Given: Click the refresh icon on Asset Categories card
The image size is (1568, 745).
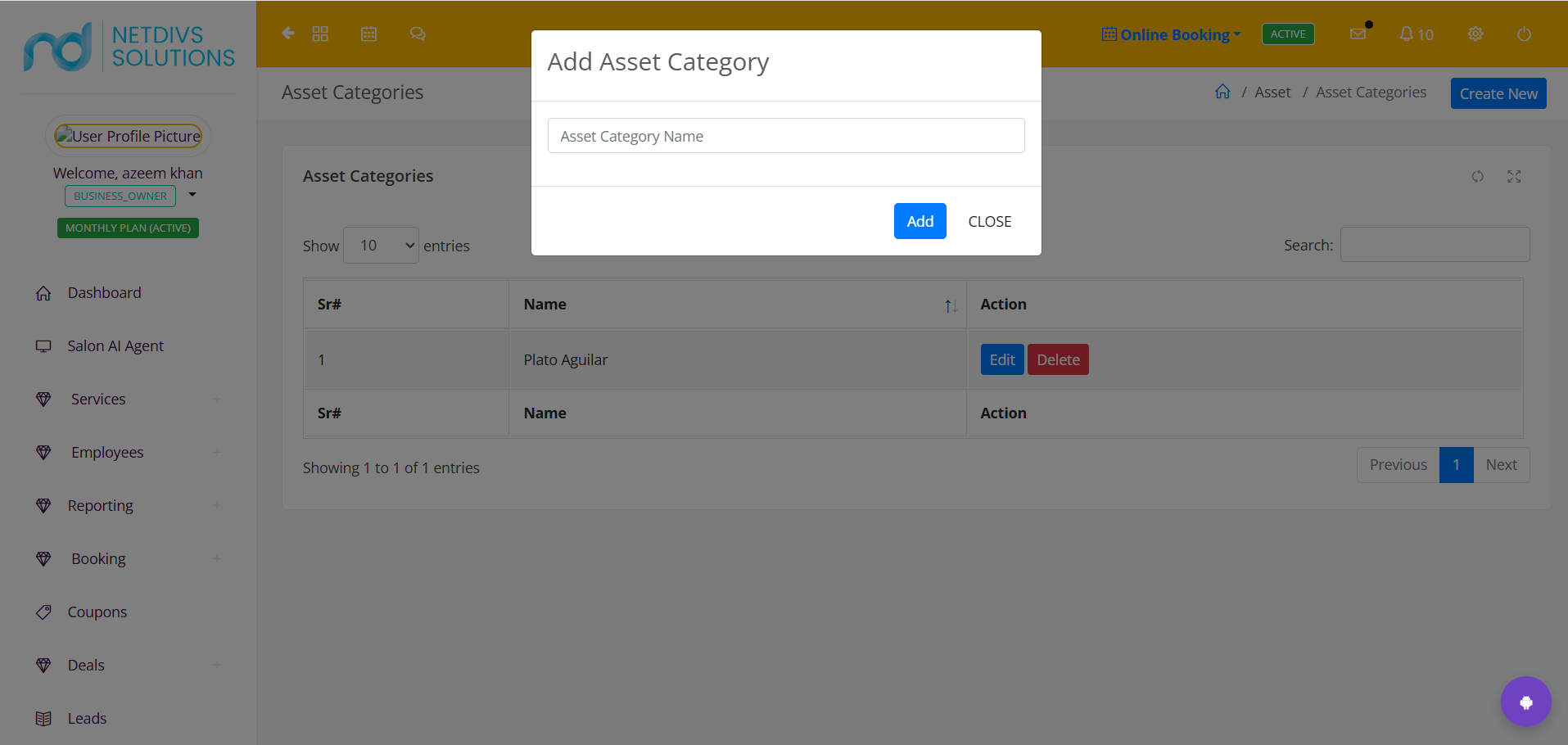Looking at the screenshot, I should tap(1478, 176).
